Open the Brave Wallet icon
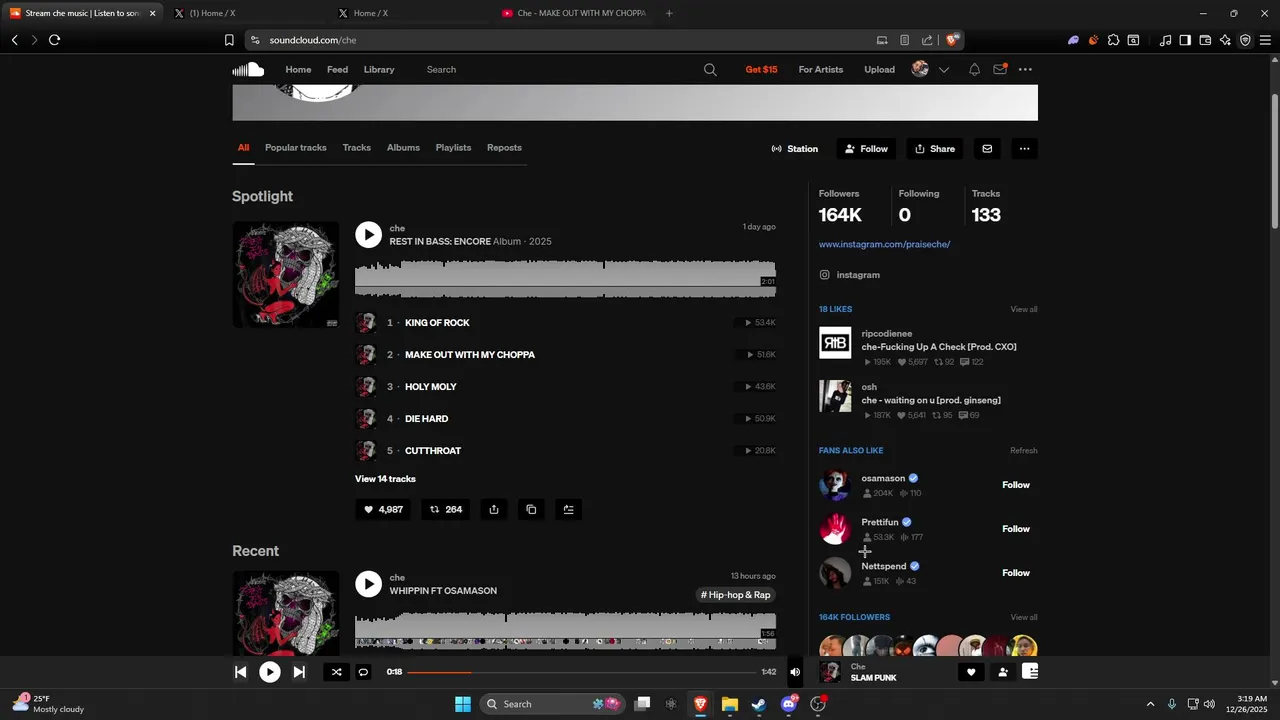This screenshot has width=1280, height=720. tap(1205, 40)
